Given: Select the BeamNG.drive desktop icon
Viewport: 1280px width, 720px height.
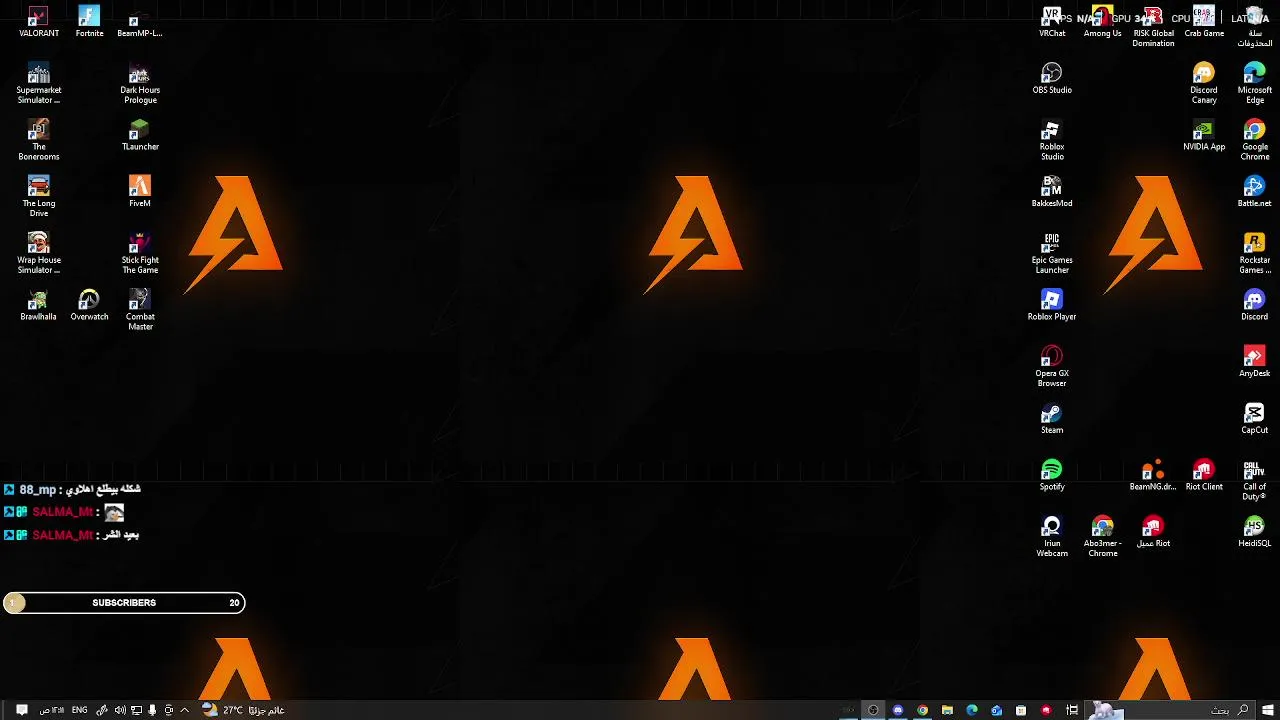Looking at the screenshot, I should [x=1153, y=476].
